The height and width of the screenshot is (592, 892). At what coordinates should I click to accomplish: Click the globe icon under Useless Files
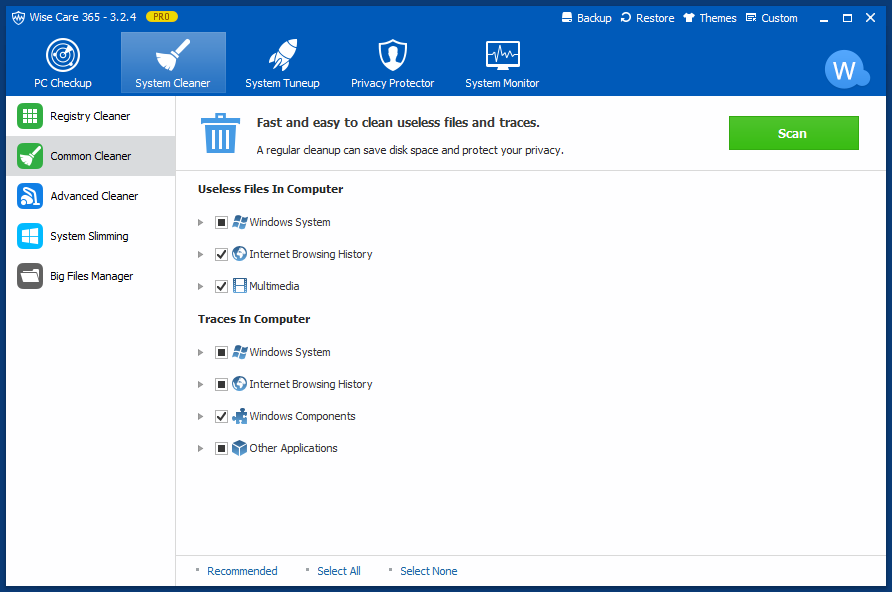240,254
